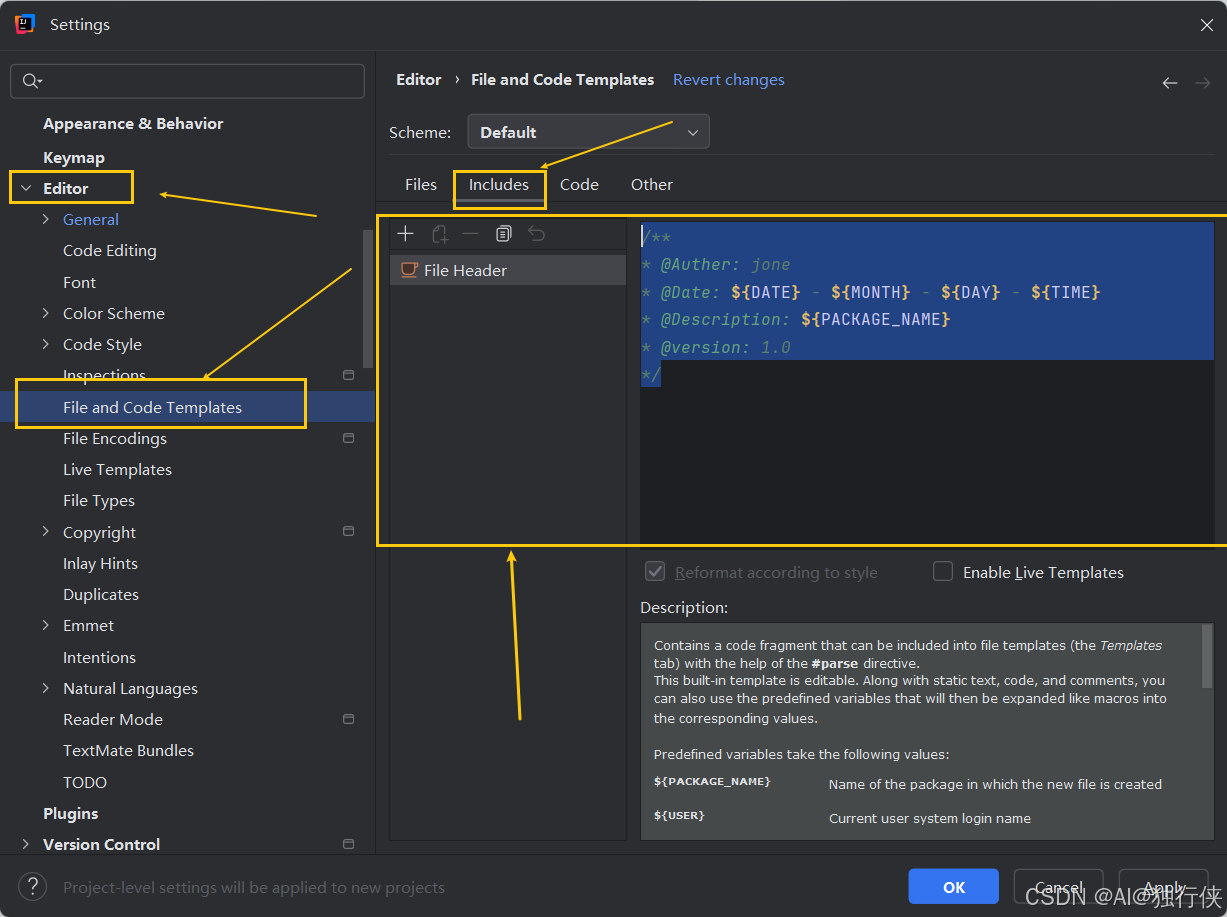Expand the Natural Languages node
The height and width of the screenshot is (917, 1227).
(x=45, y=688)
